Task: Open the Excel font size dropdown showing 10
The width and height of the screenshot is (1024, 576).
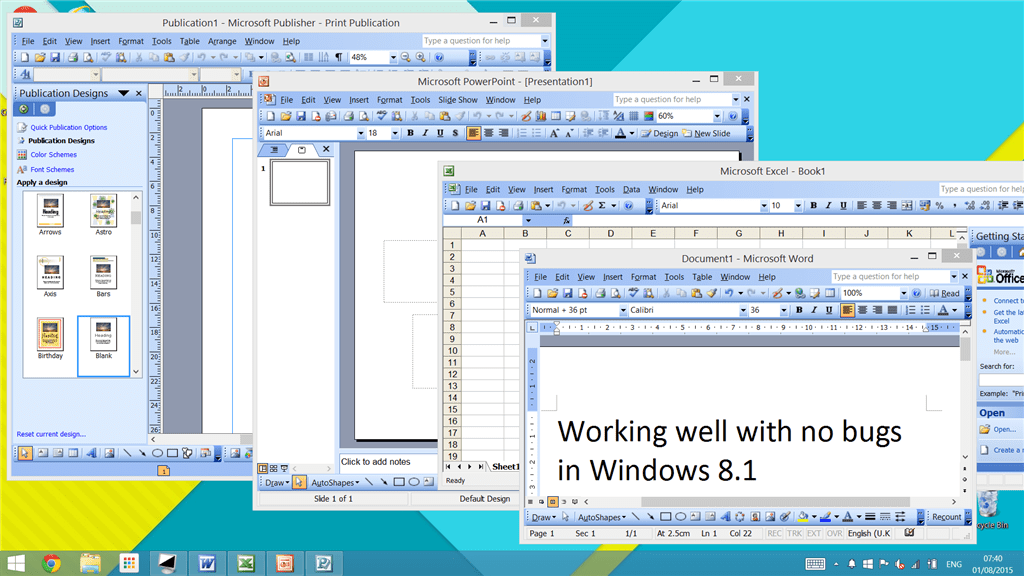Action: [797, 206]
